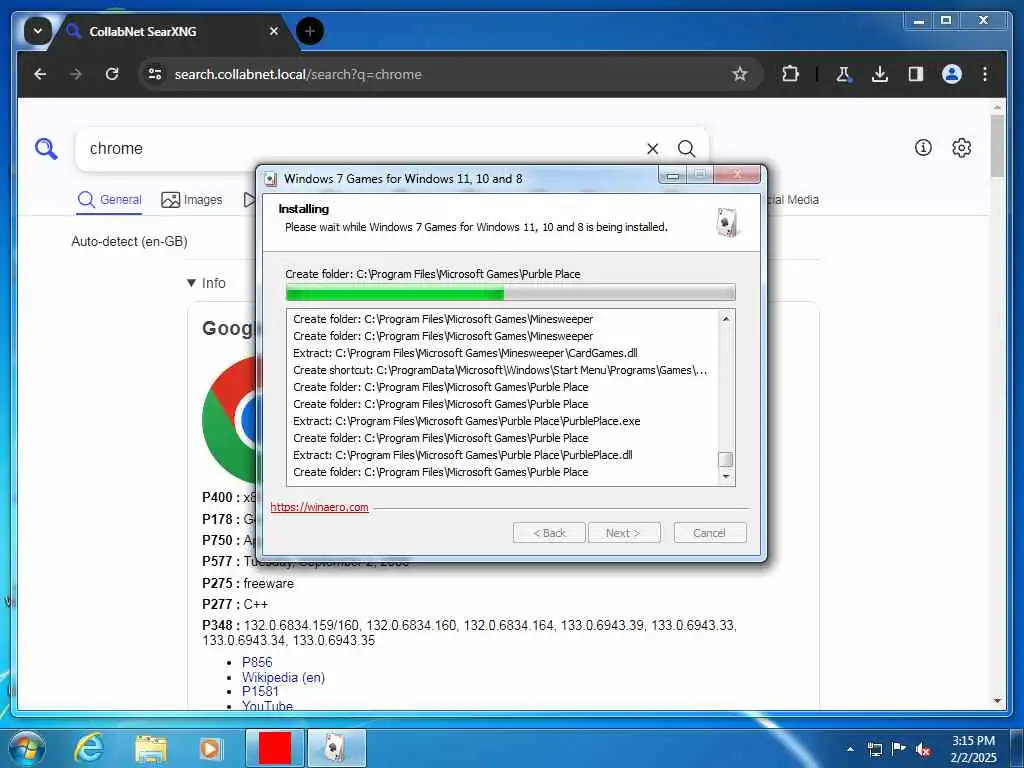Reload the SearXNG page

click(x=112, y=74)
